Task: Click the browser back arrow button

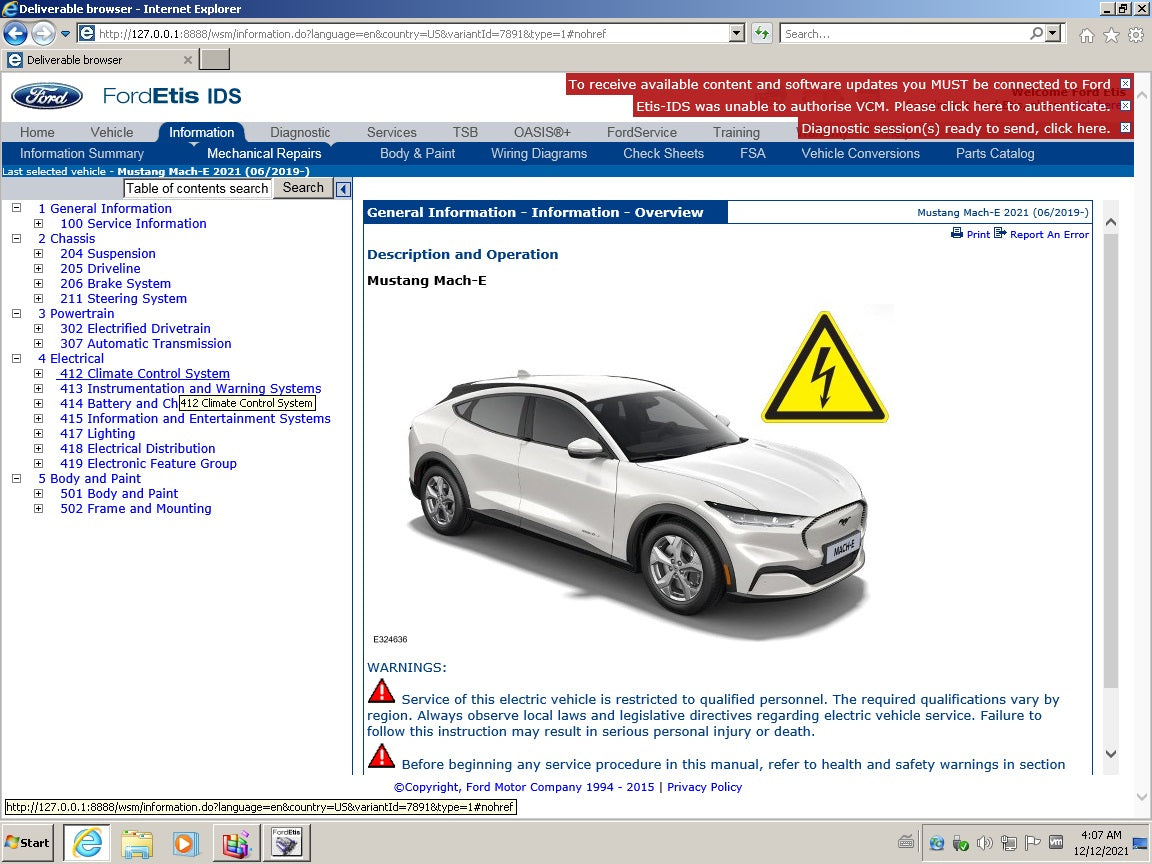Action: coord(15,33)
